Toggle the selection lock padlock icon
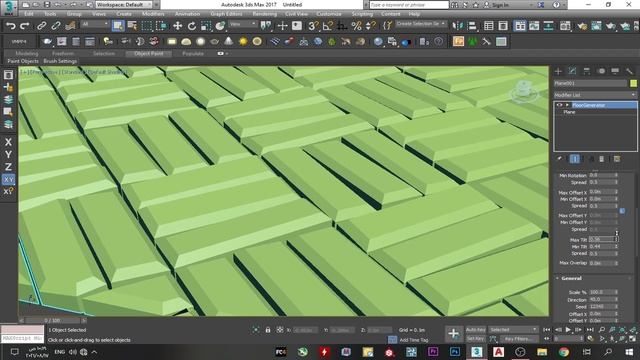The width and height of the screenshot is (640, 360). click(268, 330)
